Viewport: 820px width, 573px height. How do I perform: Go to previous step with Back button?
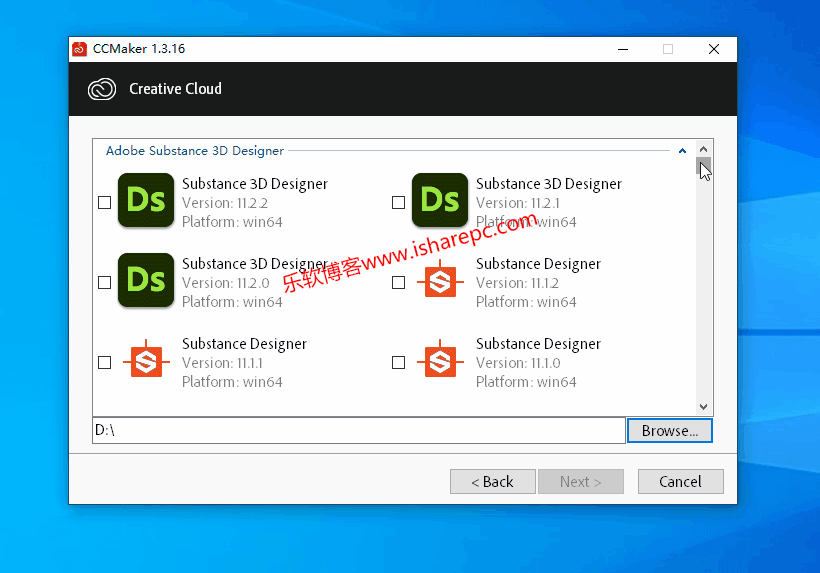pos(493,482)
